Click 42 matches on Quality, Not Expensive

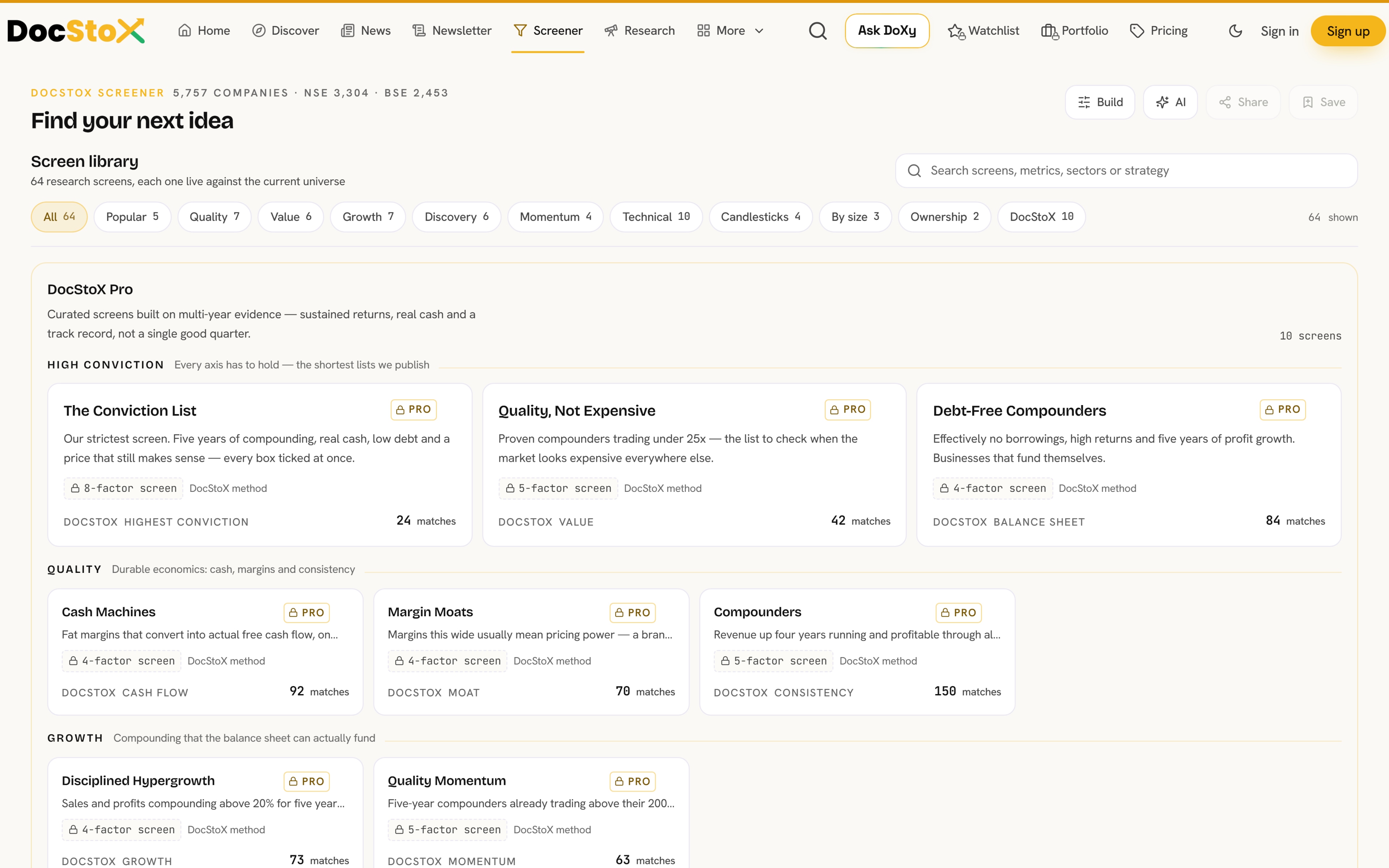click(x=861, y=521)
